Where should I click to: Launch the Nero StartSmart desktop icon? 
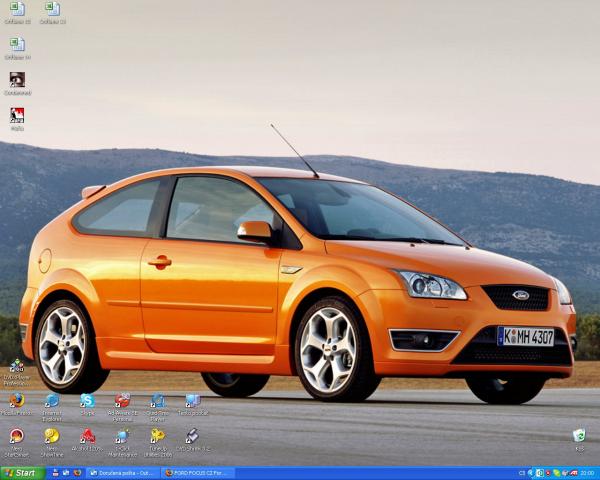tap(17, 436)
